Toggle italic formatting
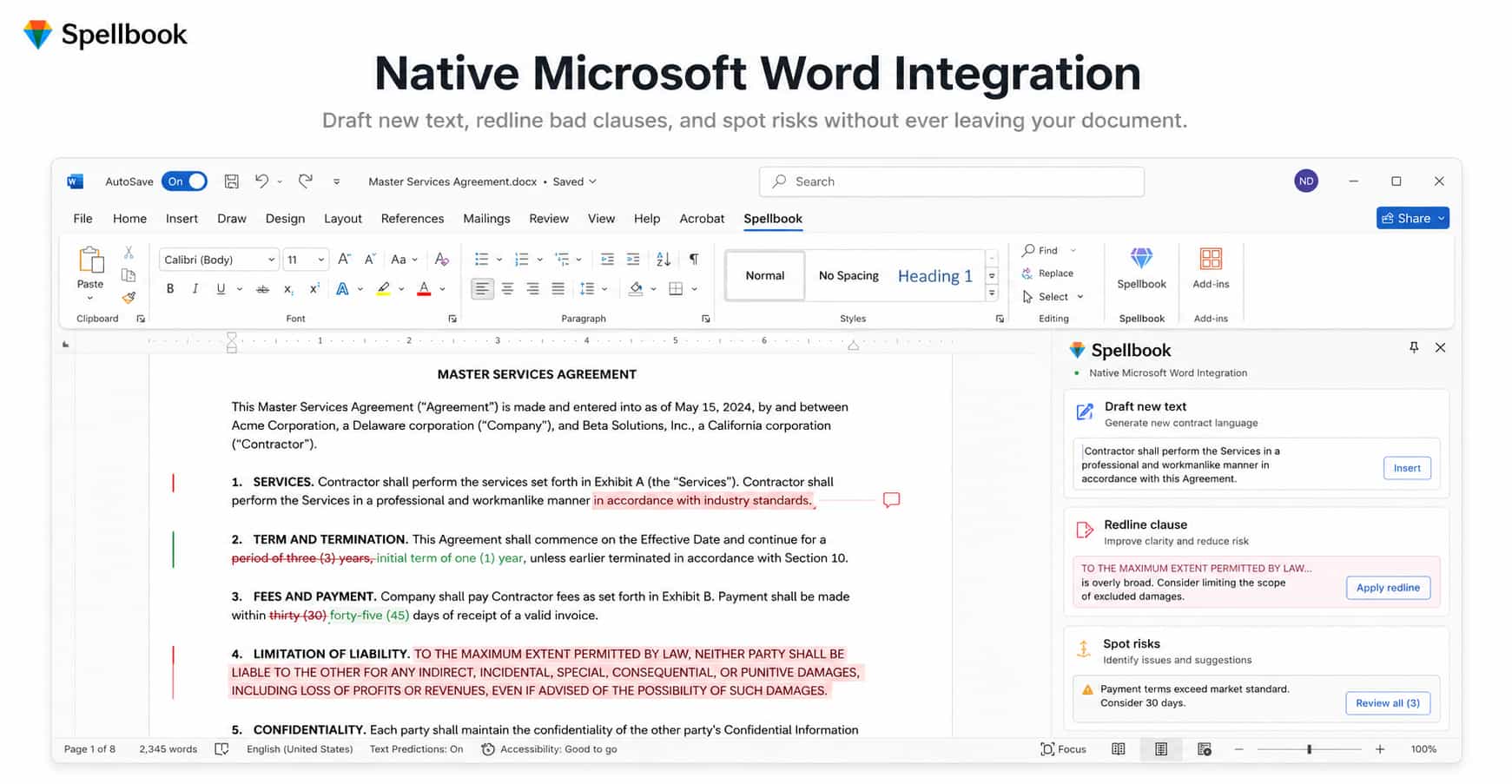 click(195, 289)
